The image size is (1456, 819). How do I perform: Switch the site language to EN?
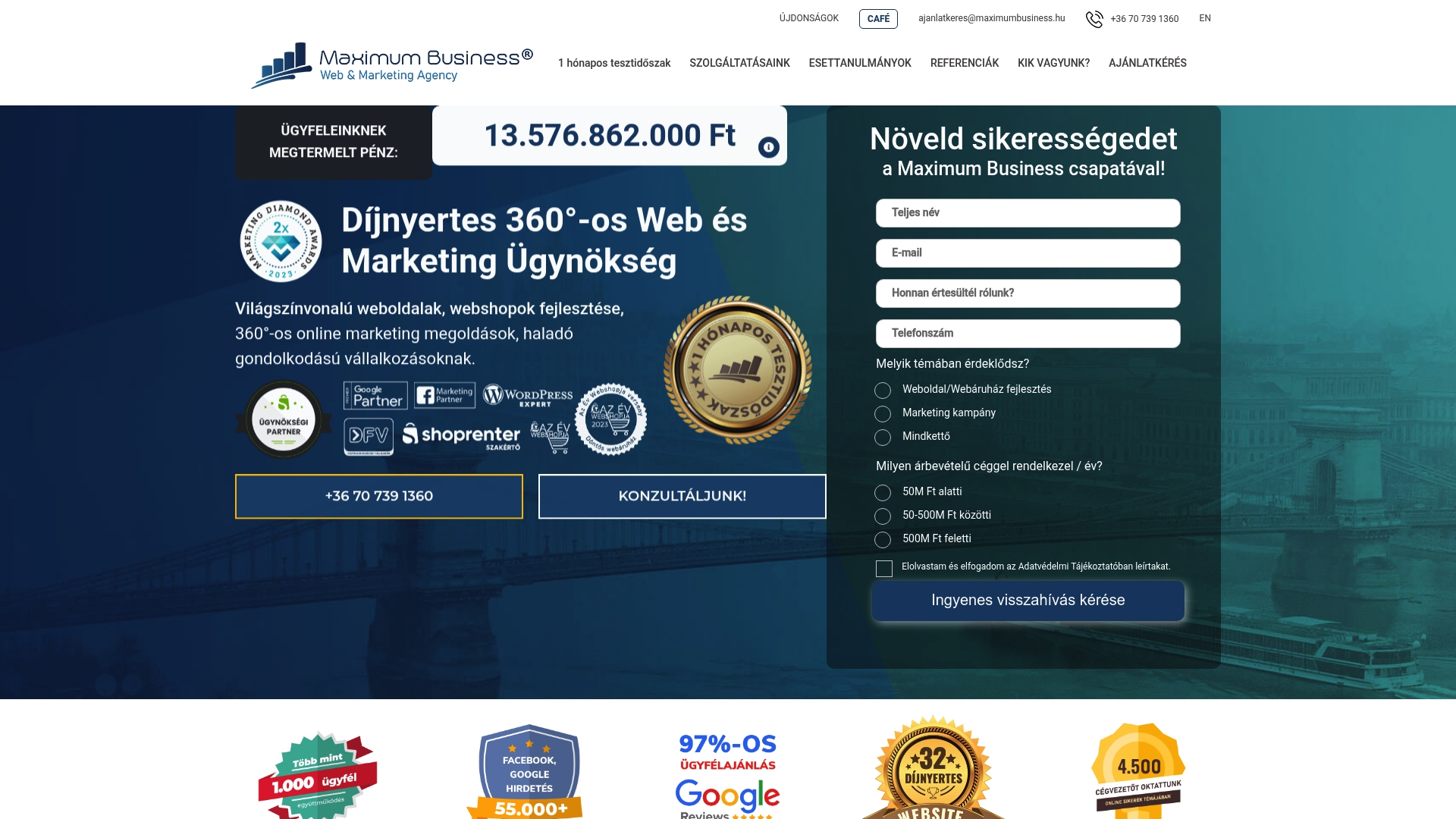pyautogui.click(x=1204, y=18)
